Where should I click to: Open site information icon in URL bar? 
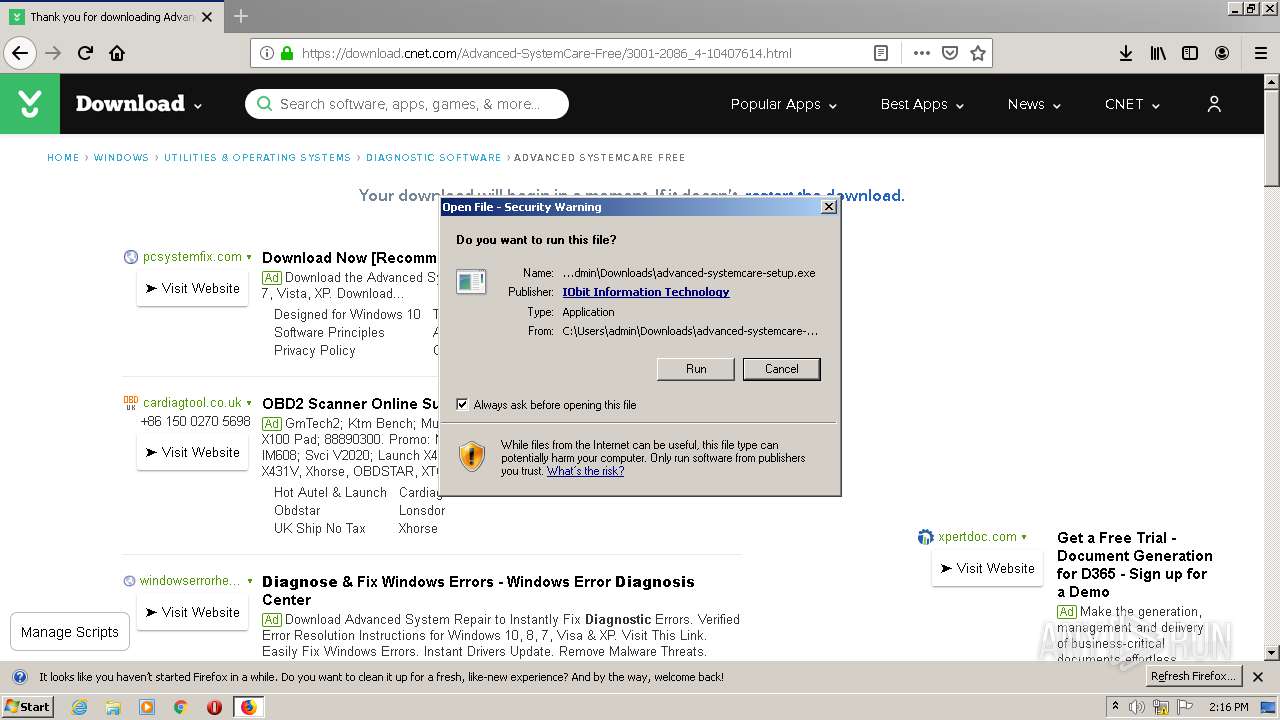[x=267, y=53]
